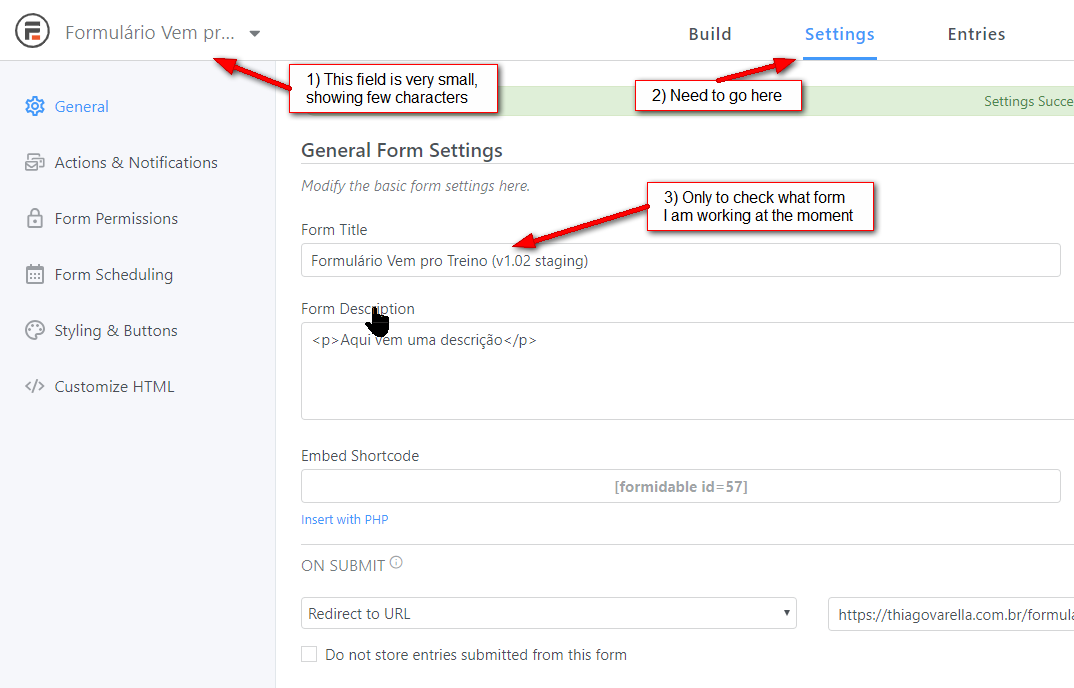Image resolution: width=1074 pixels, height=688 pixels.
Task: Click the On Submit info icon
Action: 396,563
